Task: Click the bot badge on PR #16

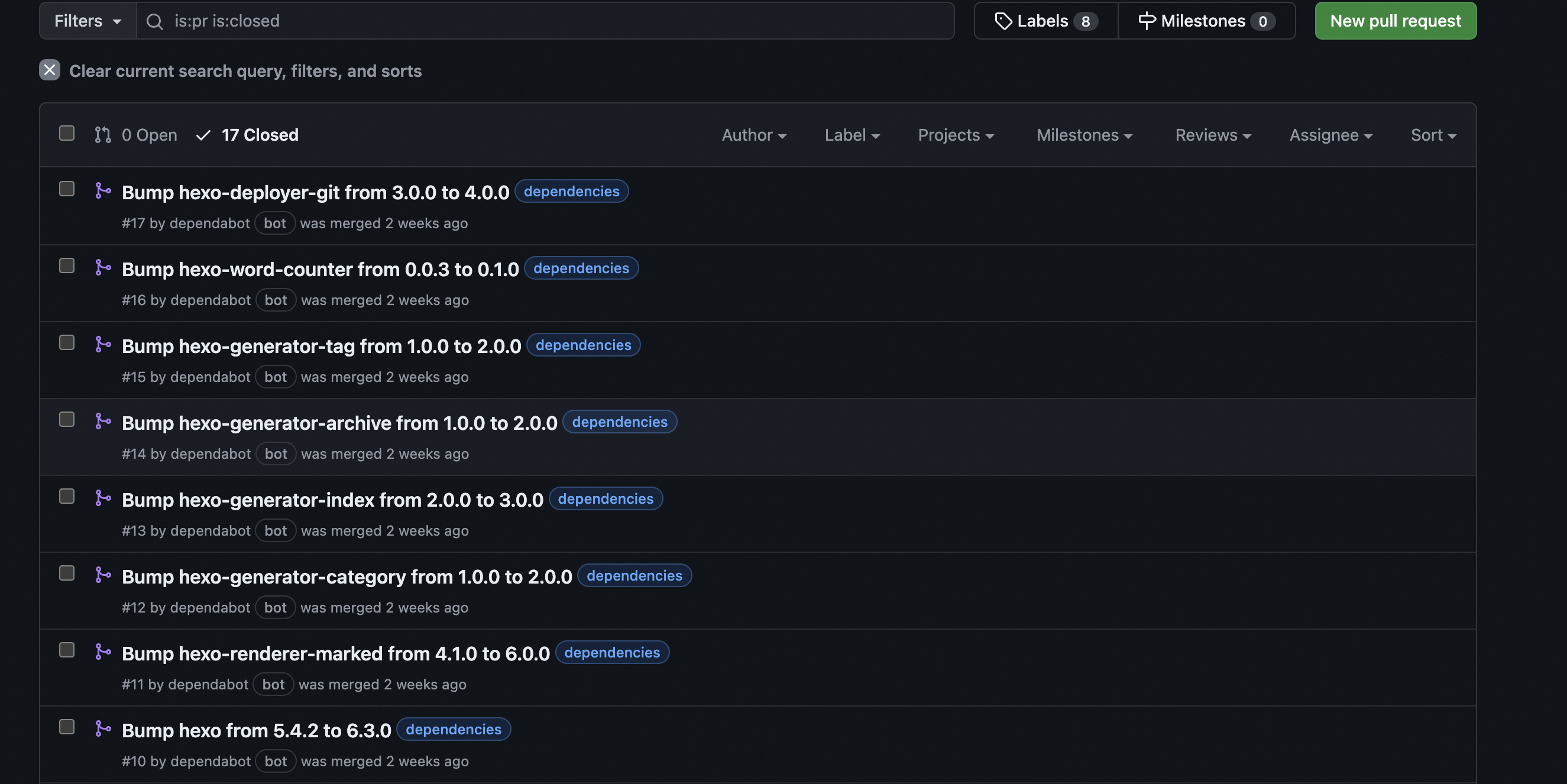Action: [x=276, y=300]
